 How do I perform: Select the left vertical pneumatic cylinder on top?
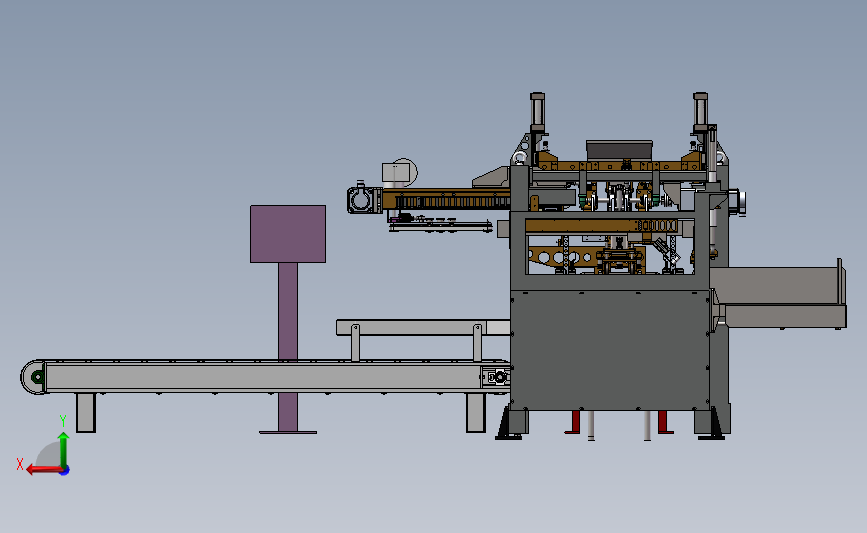click(537, 111)
